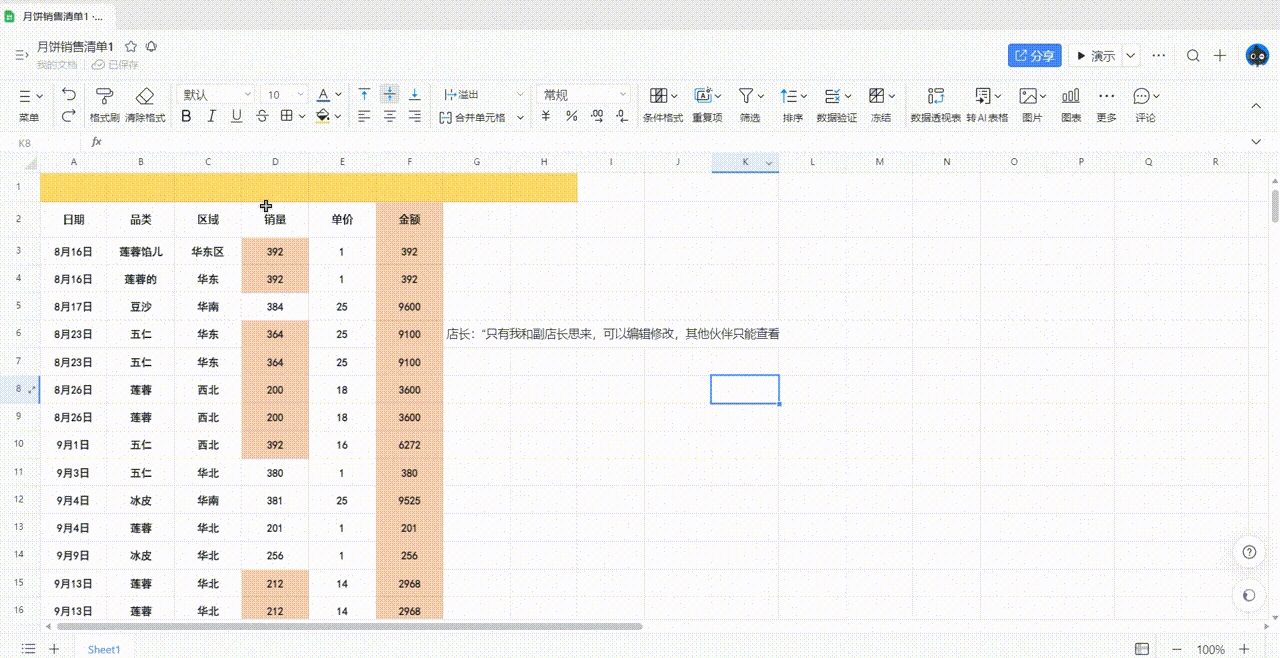Toggle bold formatting
The image size is (1280, 658).
tap(186, 117)
